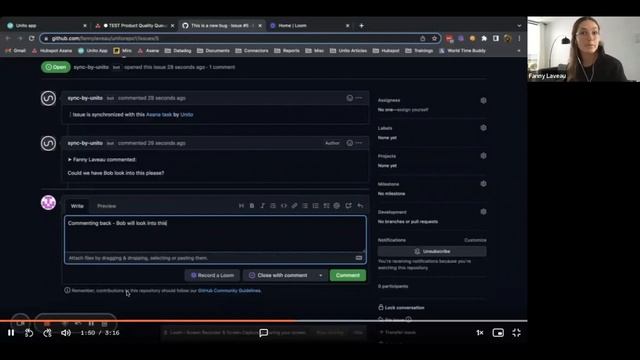Open the Reports bookmarks folder
Screen dimensions: 640x360
[287, 51]
